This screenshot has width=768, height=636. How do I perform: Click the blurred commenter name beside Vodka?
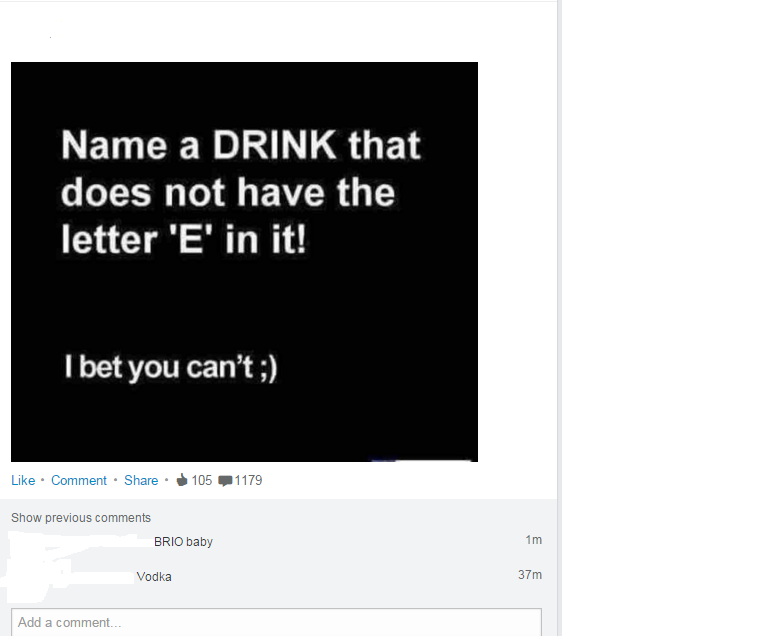[x=71, y=577]
